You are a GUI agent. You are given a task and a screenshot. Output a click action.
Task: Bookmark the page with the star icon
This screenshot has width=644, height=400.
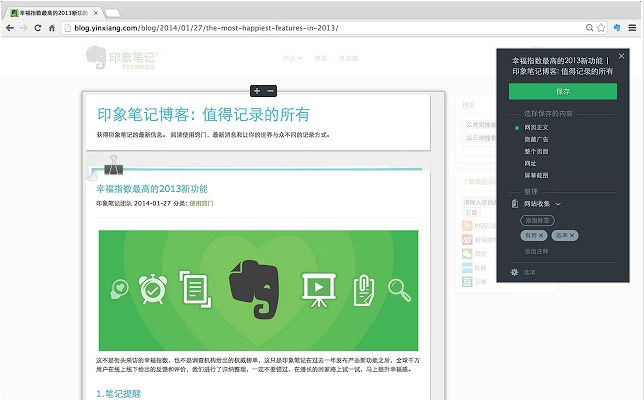pos(601,28)
